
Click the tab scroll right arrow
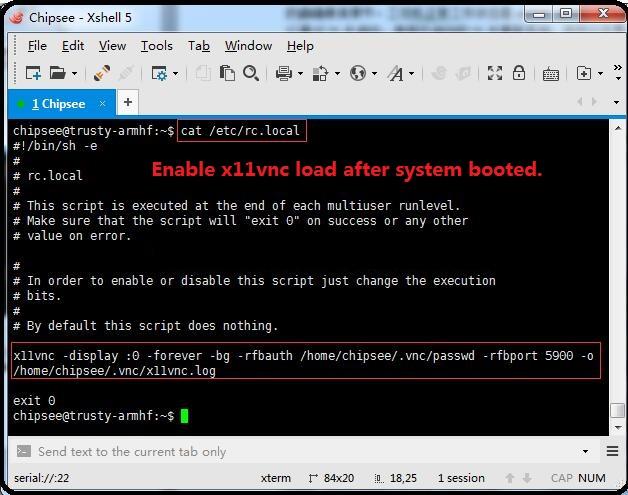pyautogui.click(x=594, y=102)
